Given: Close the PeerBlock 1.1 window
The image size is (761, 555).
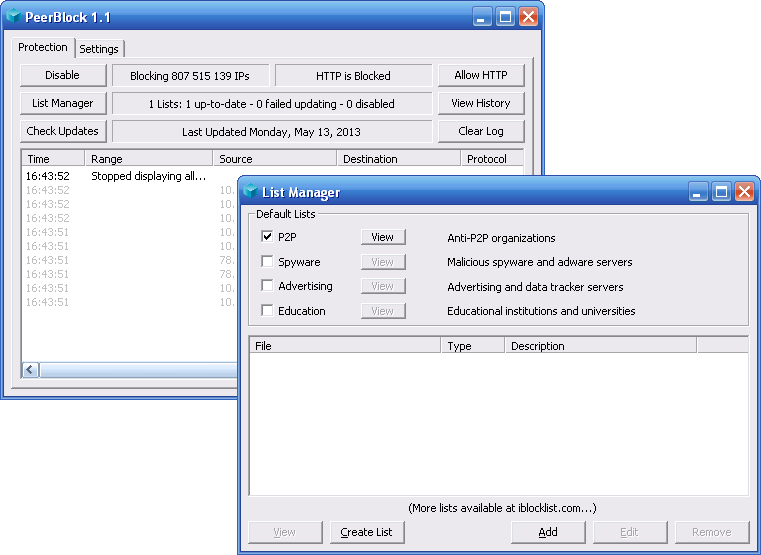Looking at the screenshot, I should click(x=528, y=17).
